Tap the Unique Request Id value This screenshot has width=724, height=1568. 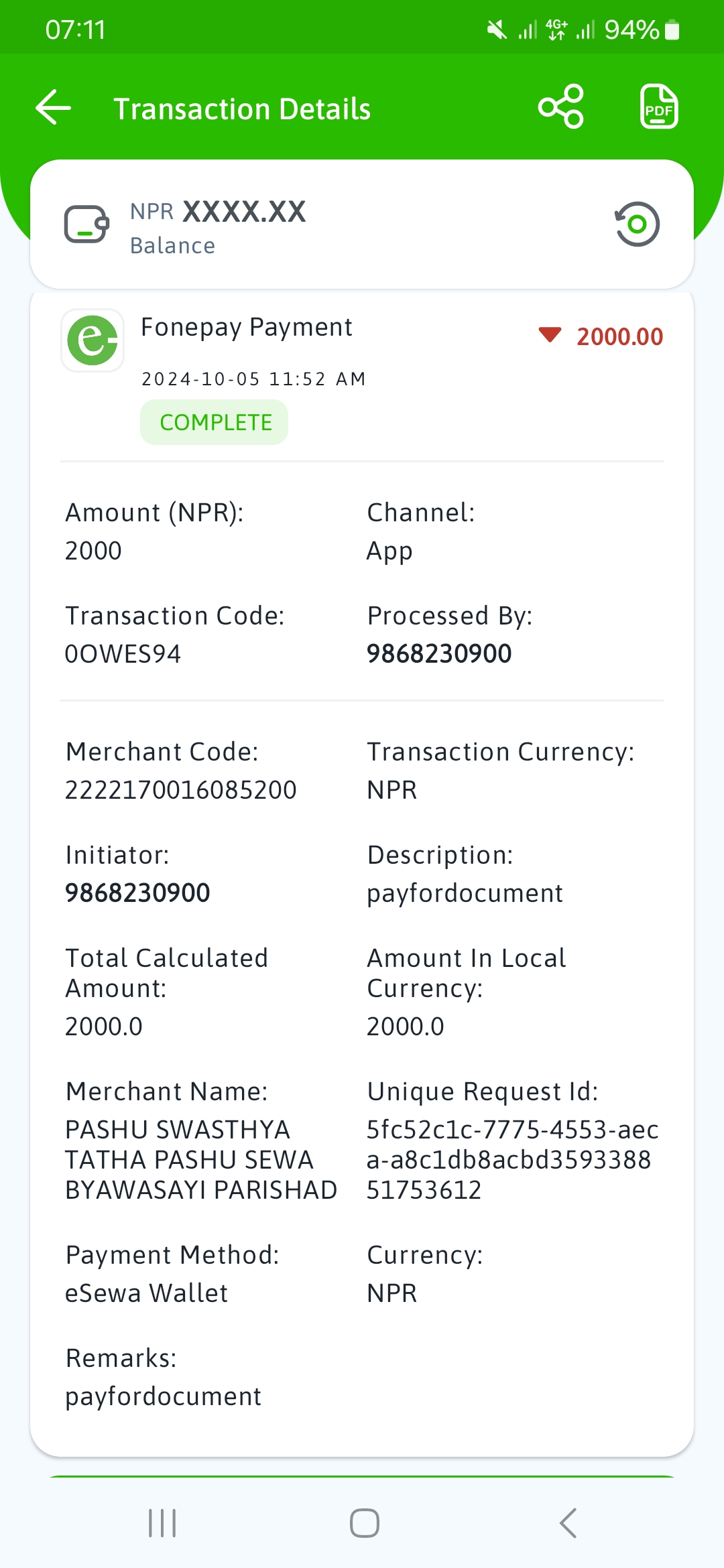tap(513, 1160)
